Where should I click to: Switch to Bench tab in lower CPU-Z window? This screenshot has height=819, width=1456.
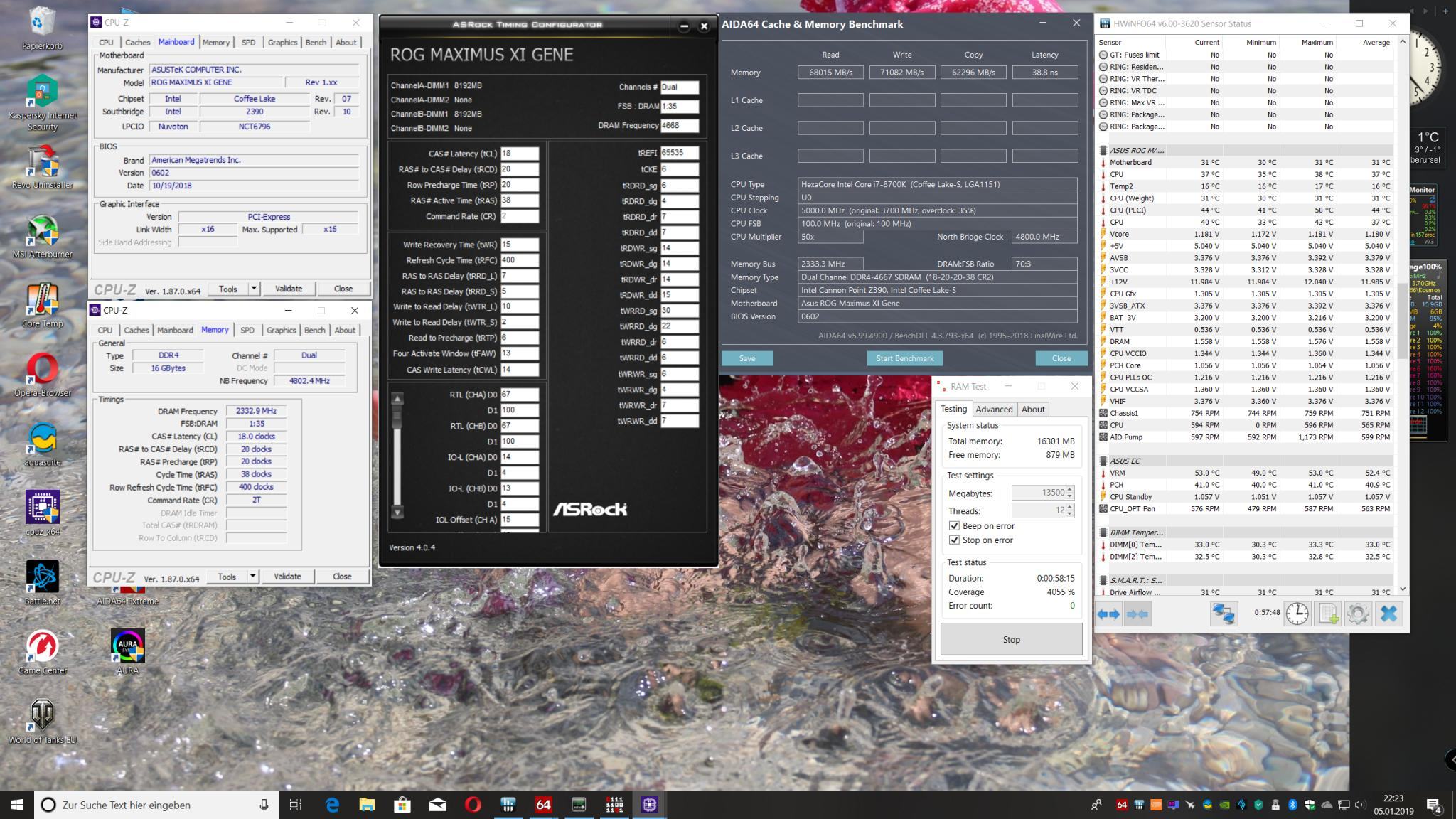315,331
